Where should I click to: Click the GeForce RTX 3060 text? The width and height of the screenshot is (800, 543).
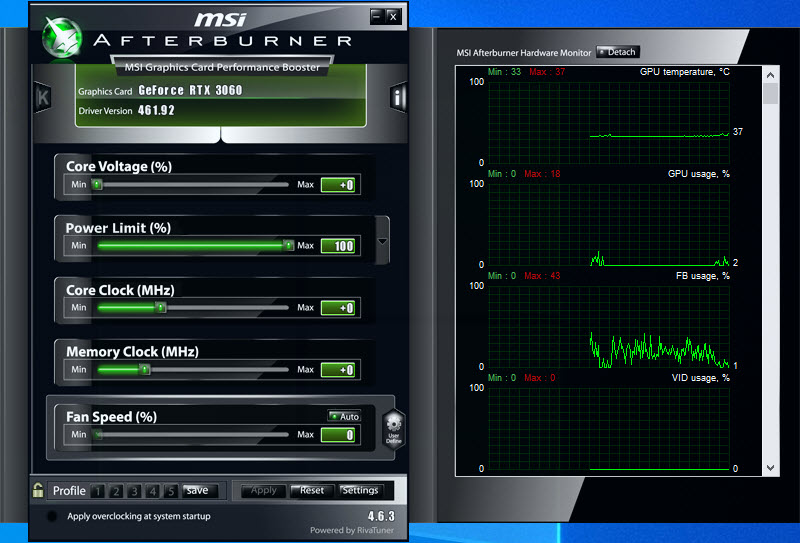(x=190, y=90)
